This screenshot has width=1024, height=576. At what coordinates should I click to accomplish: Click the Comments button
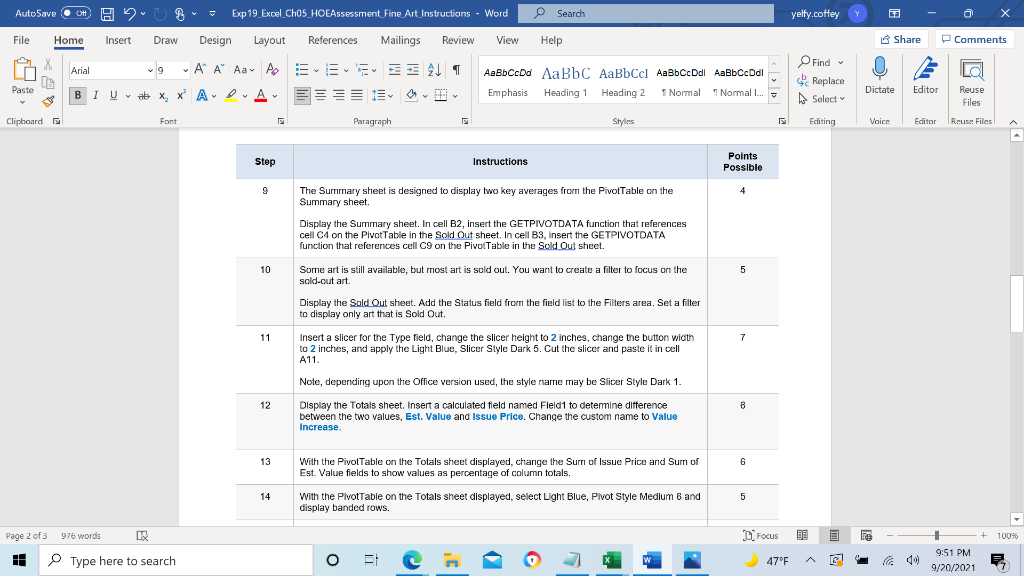tap(973, 39)
